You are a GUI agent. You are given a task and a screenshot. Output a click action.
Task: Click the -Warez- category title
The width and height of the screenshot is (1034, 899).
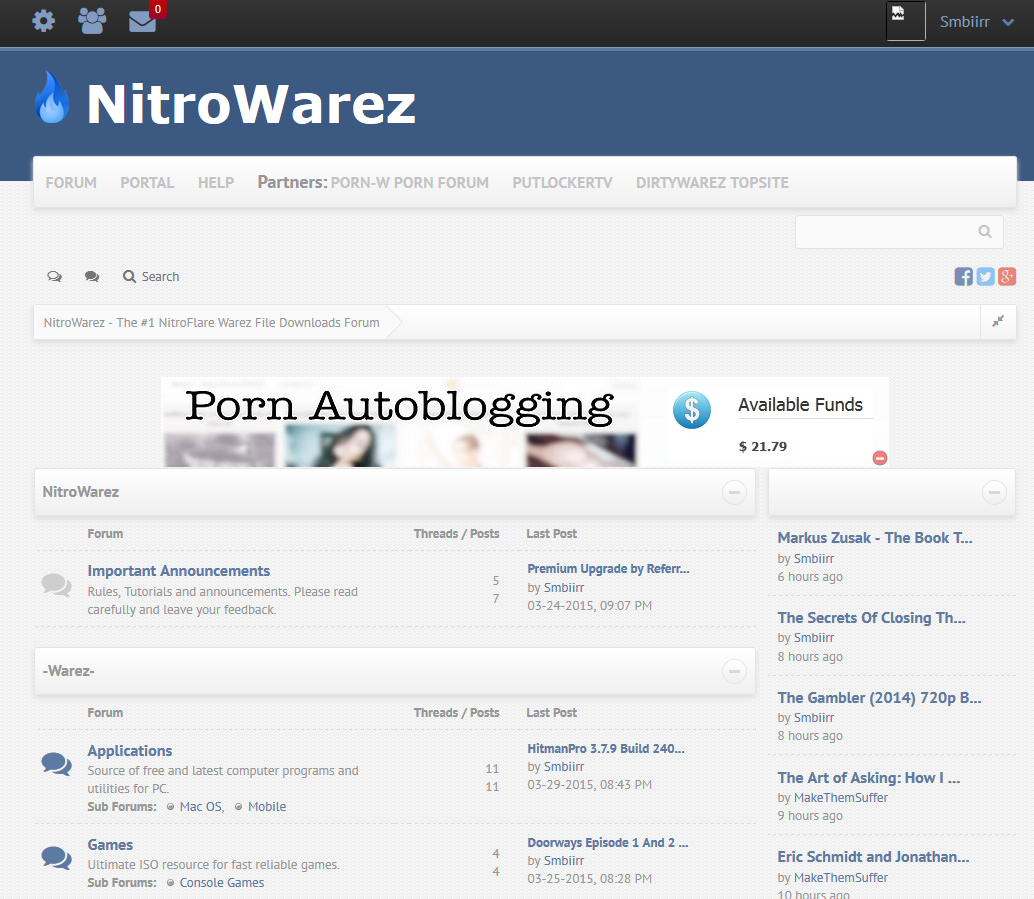tap(69, 671)
